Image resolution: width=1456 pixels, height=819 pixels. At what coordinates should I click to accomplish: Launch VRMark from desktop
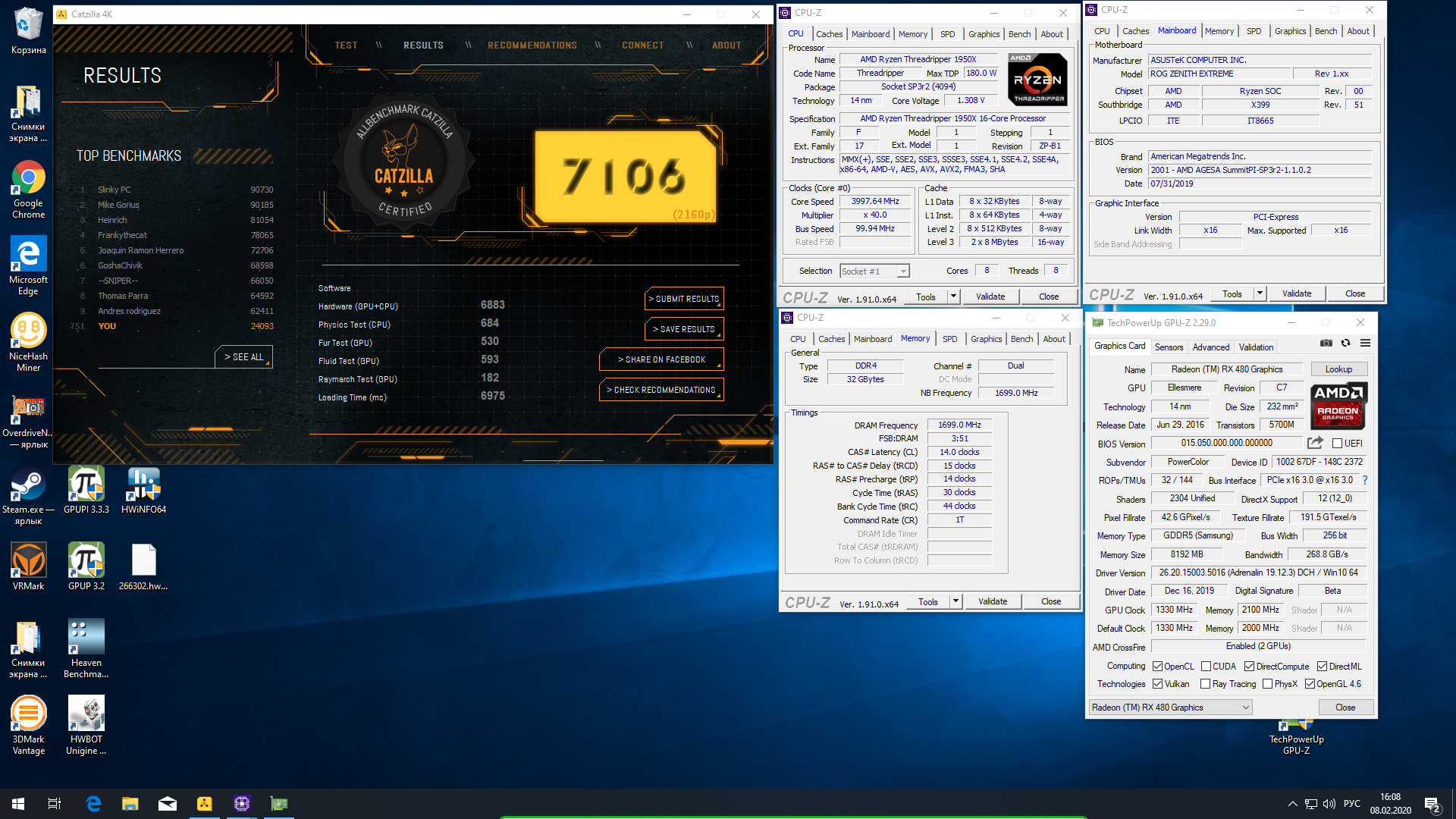(x=28, y=566)
